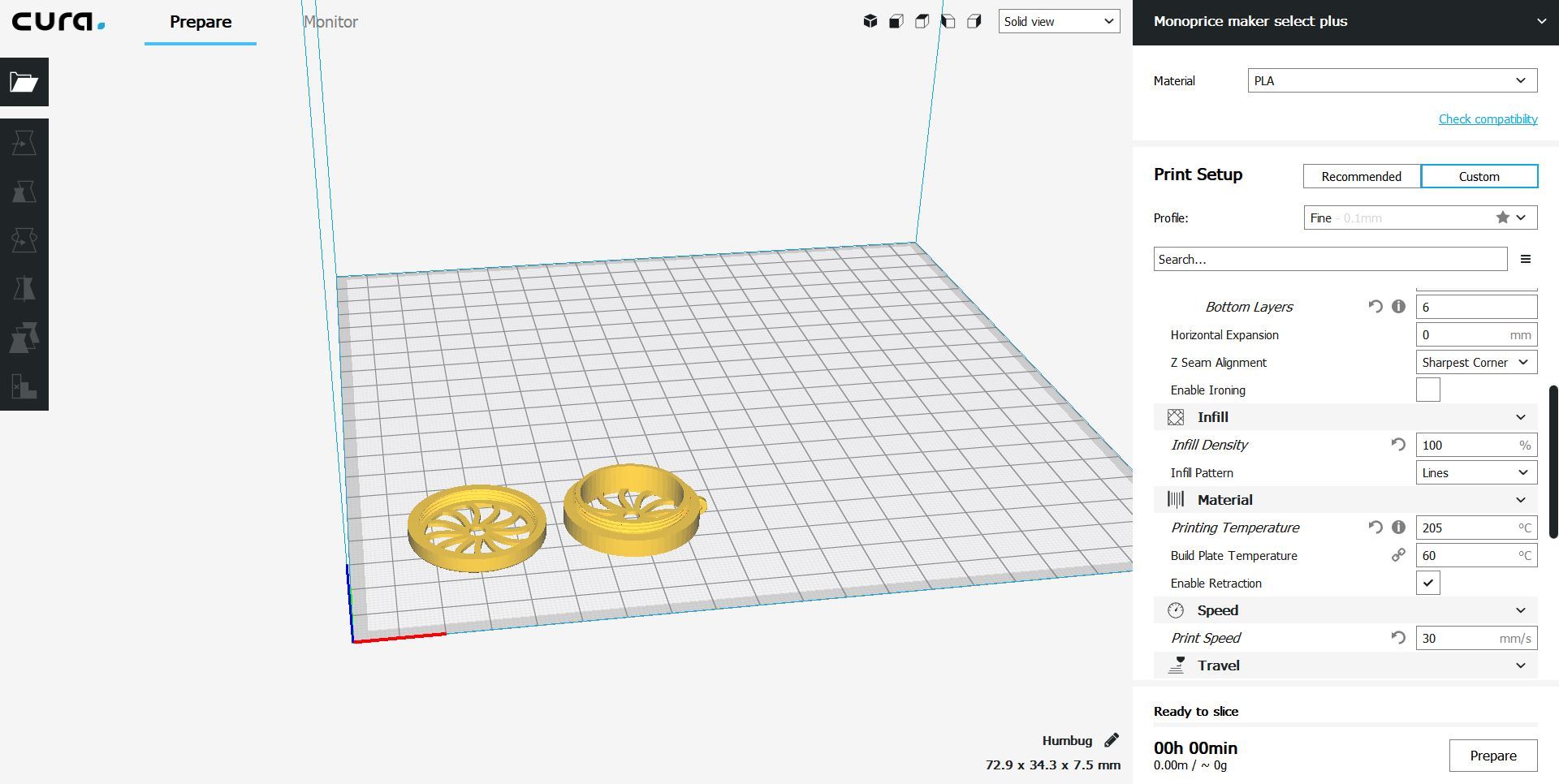Open the Material PLA dropdown

(x=1393, y=80)
